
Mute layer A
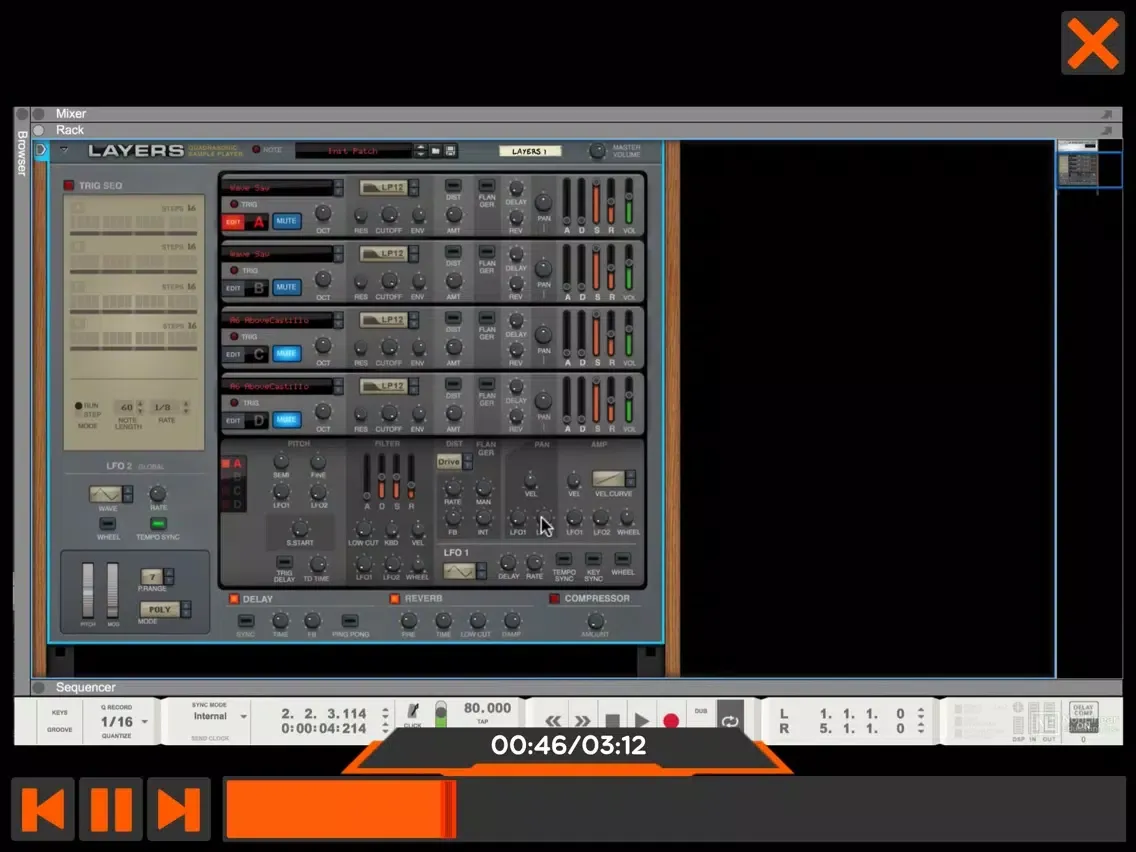286,221
